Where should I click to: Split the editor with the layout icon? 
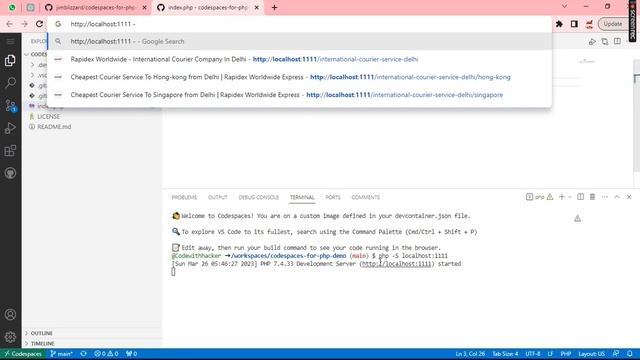click(x=617, y=42)
